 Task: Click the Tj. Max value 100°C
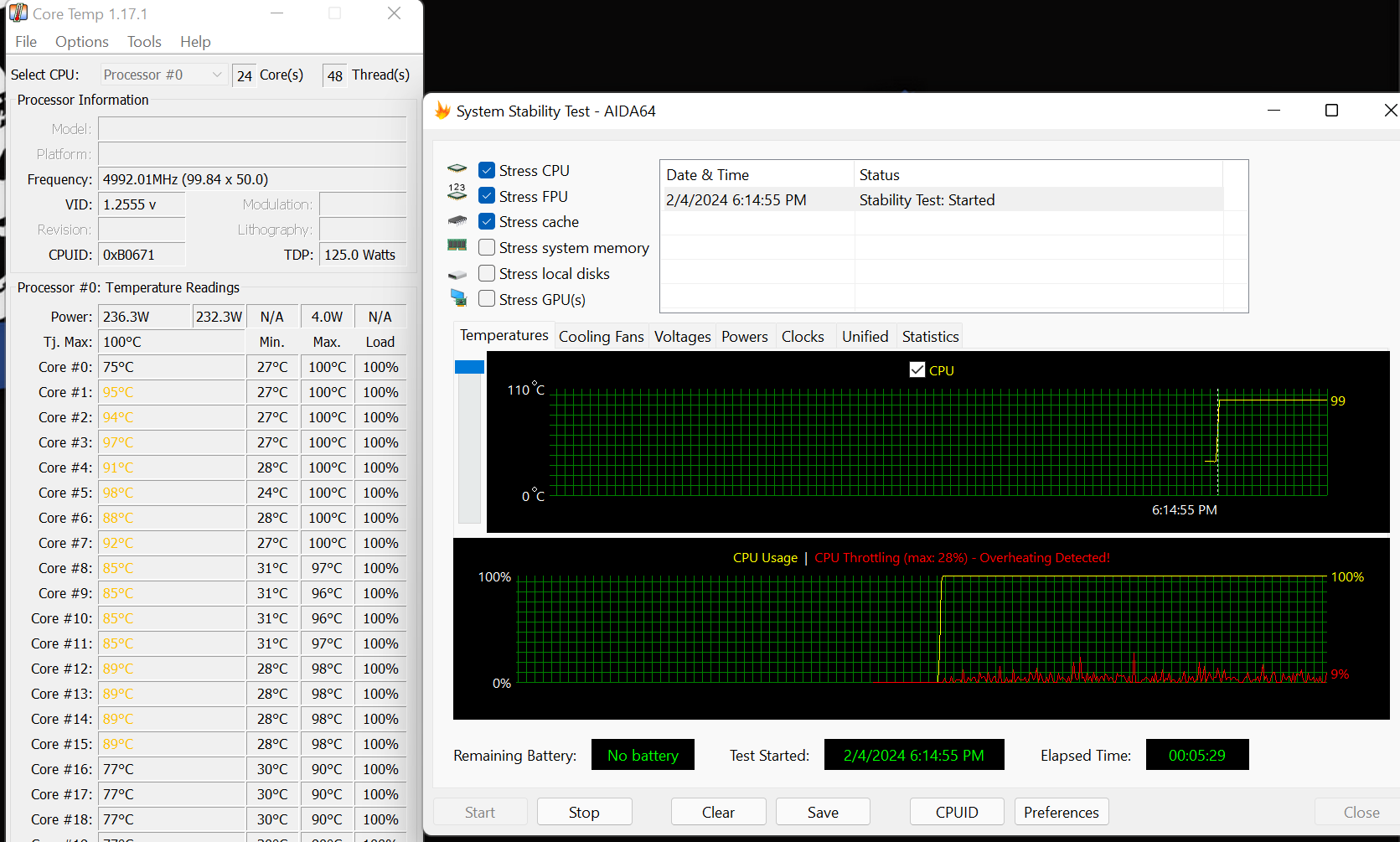point(171,342)
